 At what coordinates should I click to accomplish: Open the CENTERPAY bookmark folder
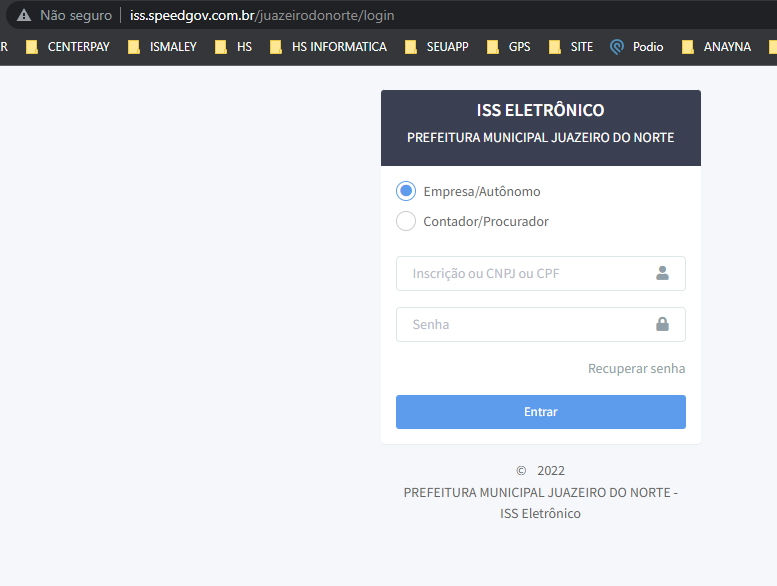(68, 47)
